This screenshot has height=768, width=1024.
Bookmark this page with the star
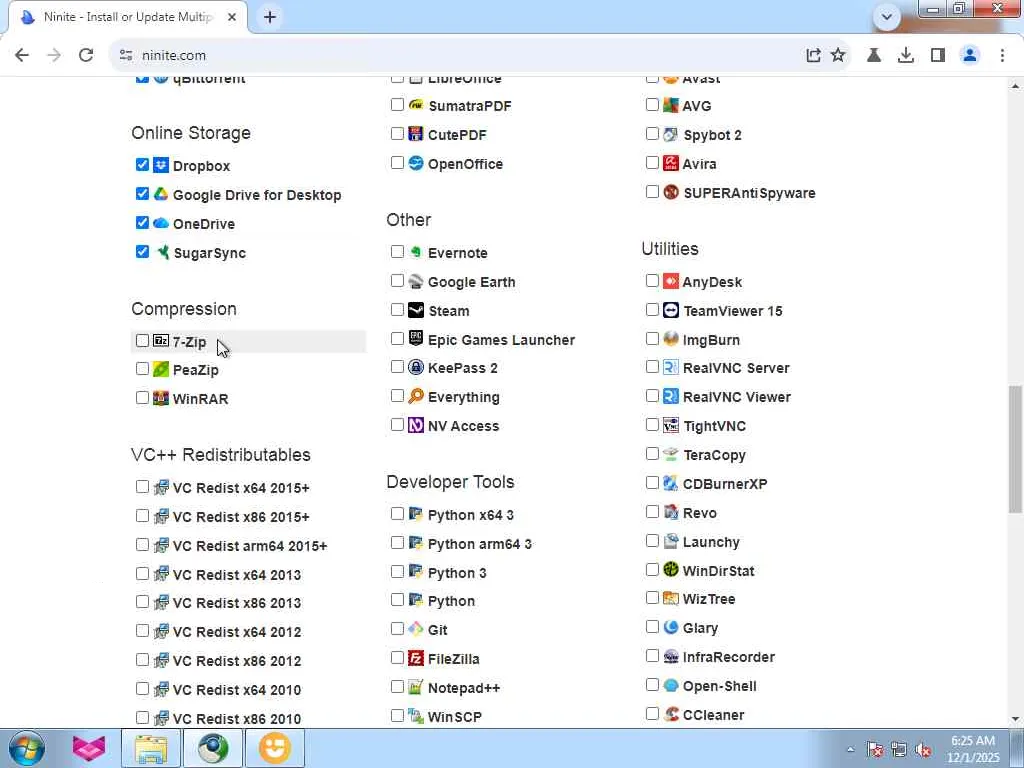[838, 56]
